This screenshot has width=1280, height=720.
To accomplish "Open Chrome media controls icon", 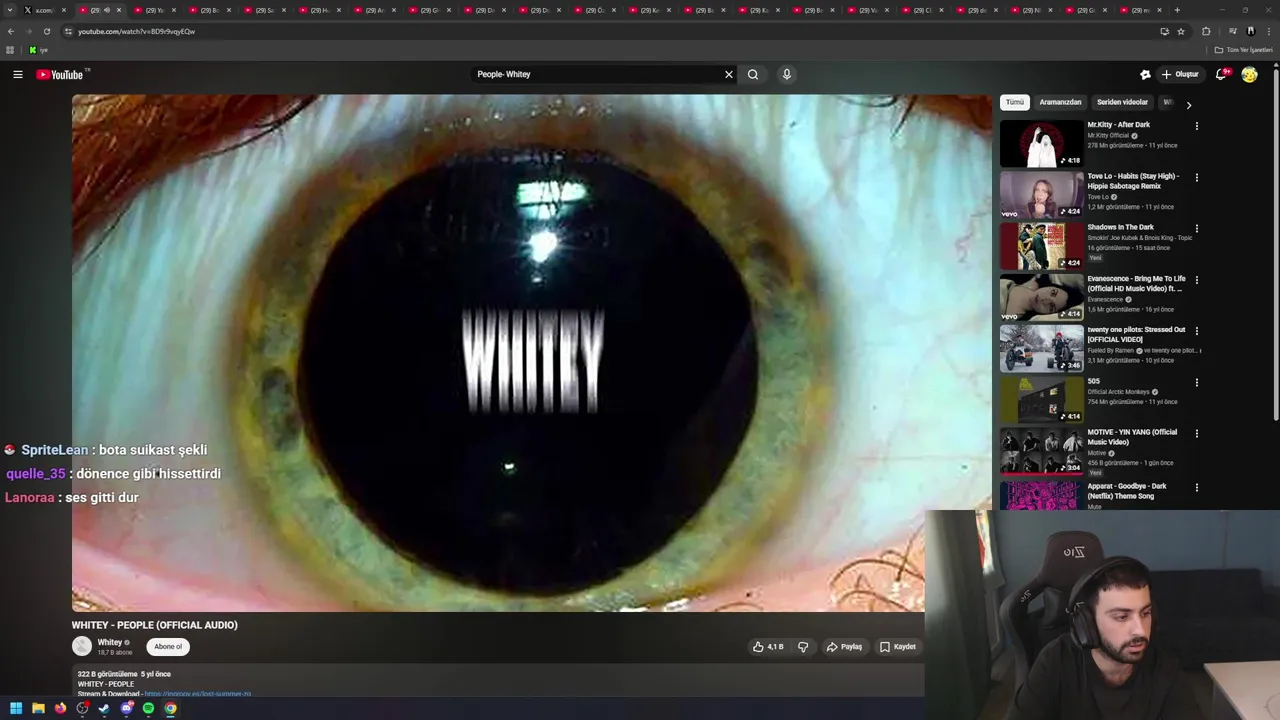I will [x=1232, y=31].
